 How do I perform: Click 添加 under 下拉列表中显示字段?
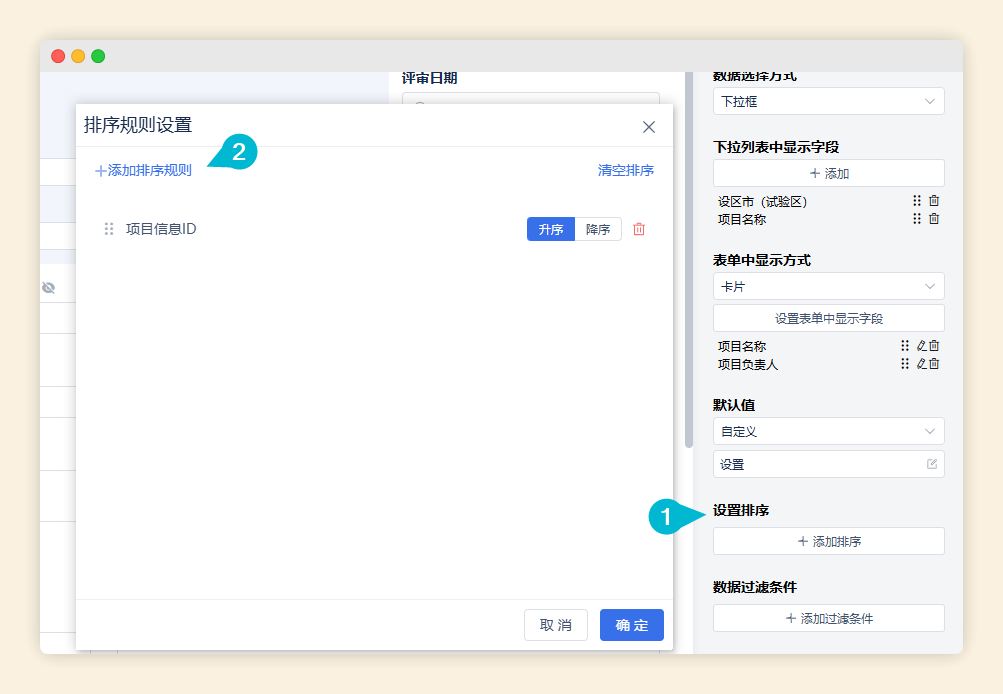coord(829,173)
